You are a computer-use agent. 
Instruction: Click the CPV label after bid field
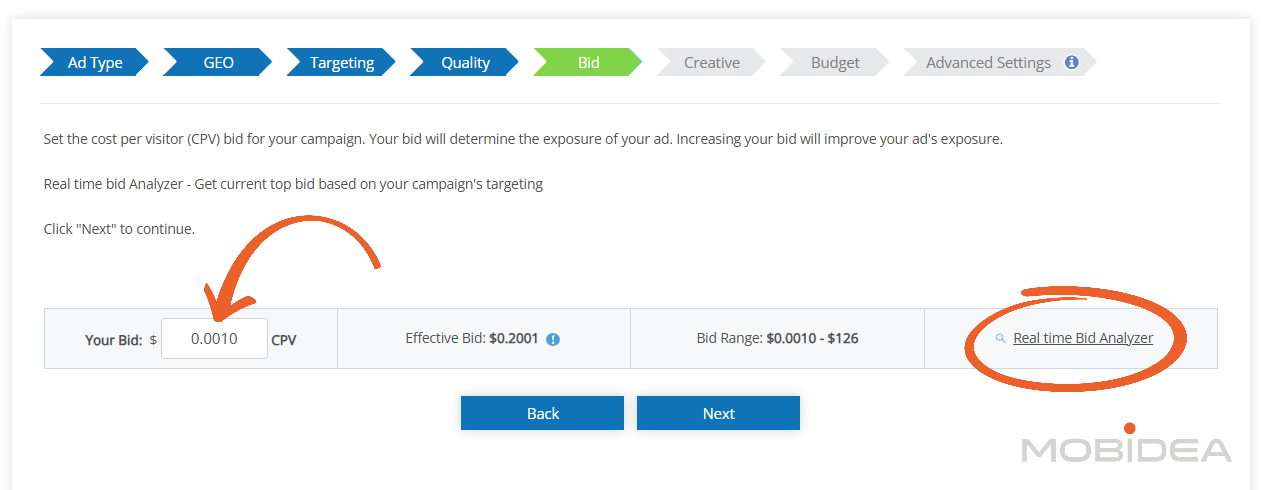(284, 340)
